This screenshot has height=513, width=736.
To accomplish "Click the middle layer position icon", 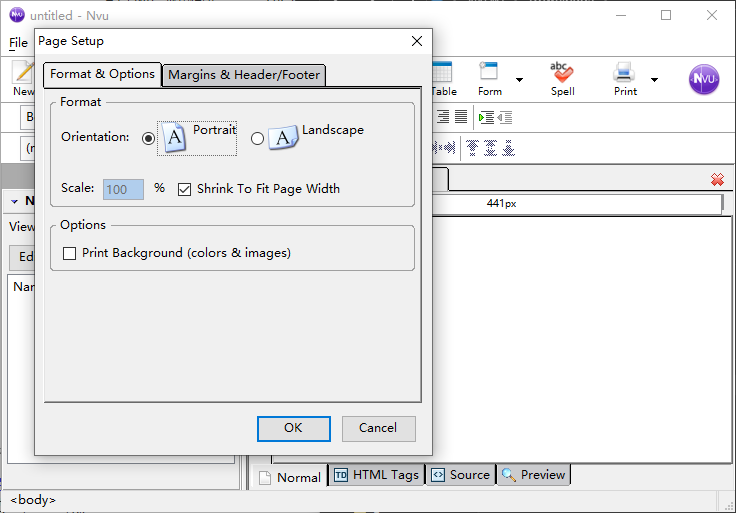I will pos(490,148).
